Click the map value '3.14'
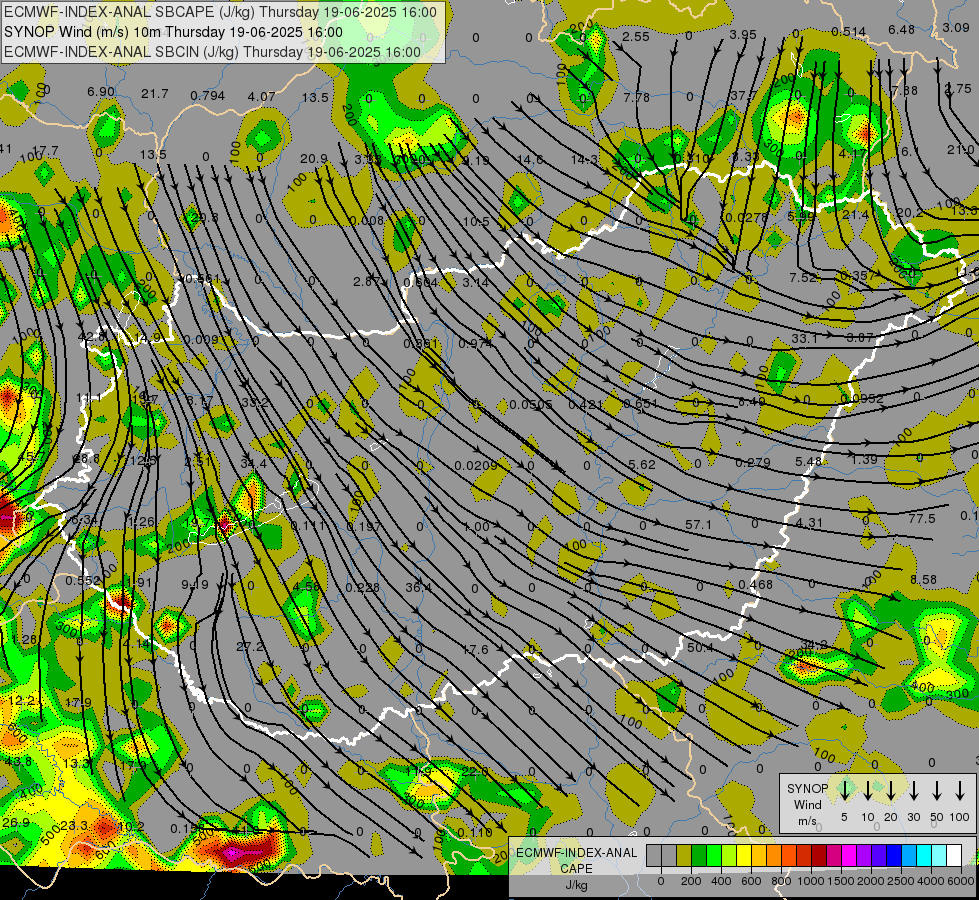 475,283
